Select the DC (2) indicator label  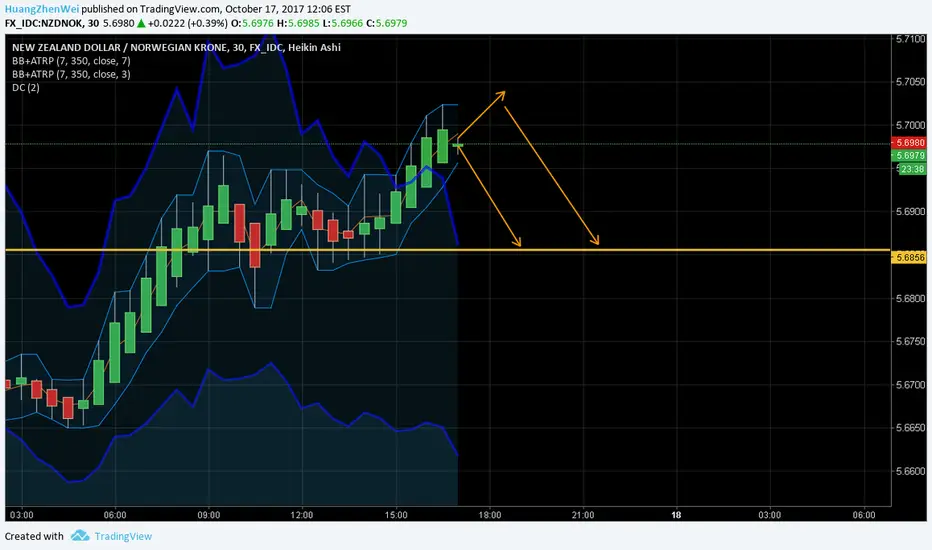point(26,87)
